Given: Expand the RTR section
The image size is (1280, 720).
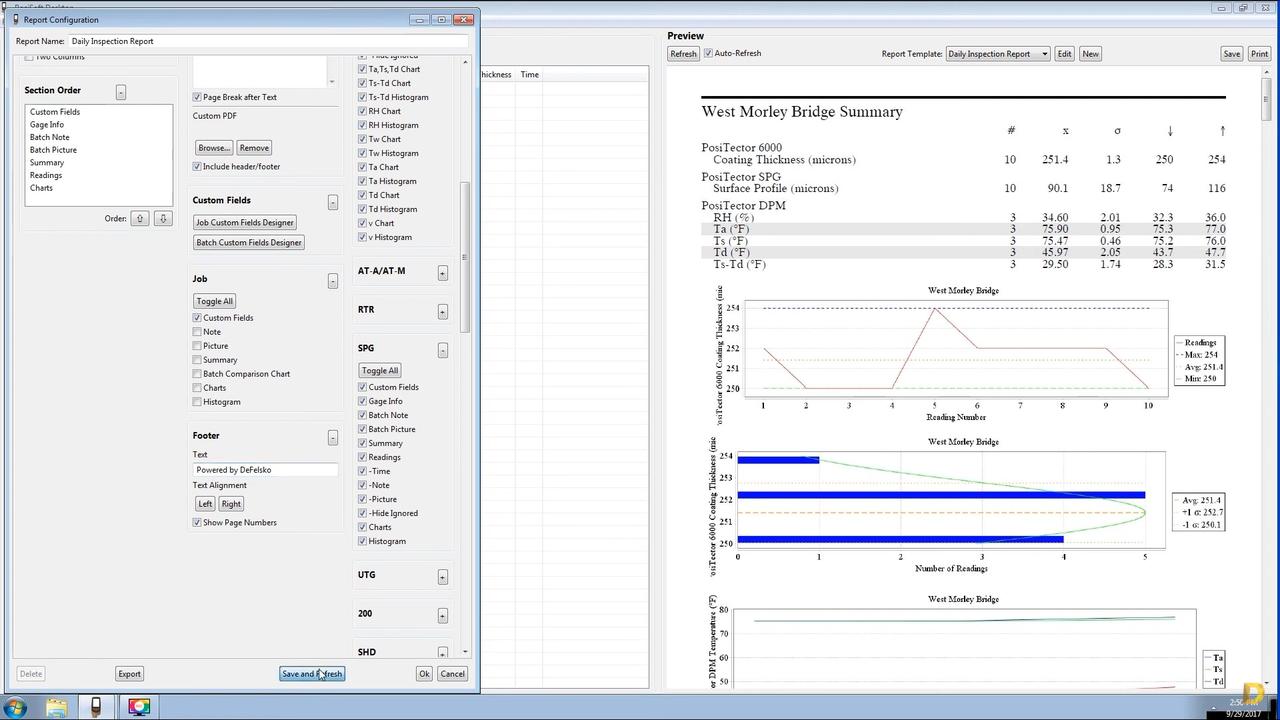Looking at the screenshot, I should [442, 312].
